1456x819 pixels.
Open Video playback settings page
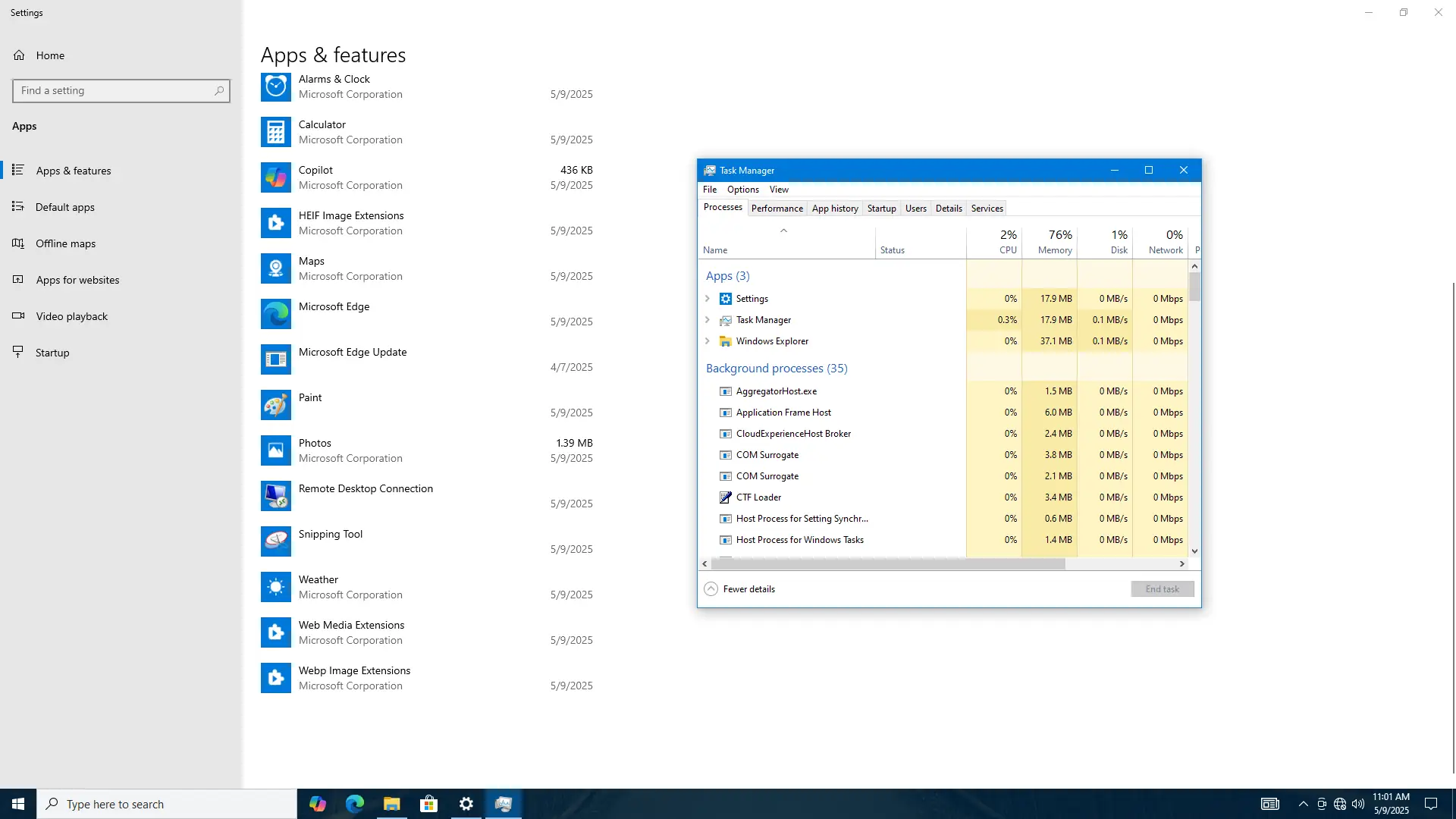[71, 316]
